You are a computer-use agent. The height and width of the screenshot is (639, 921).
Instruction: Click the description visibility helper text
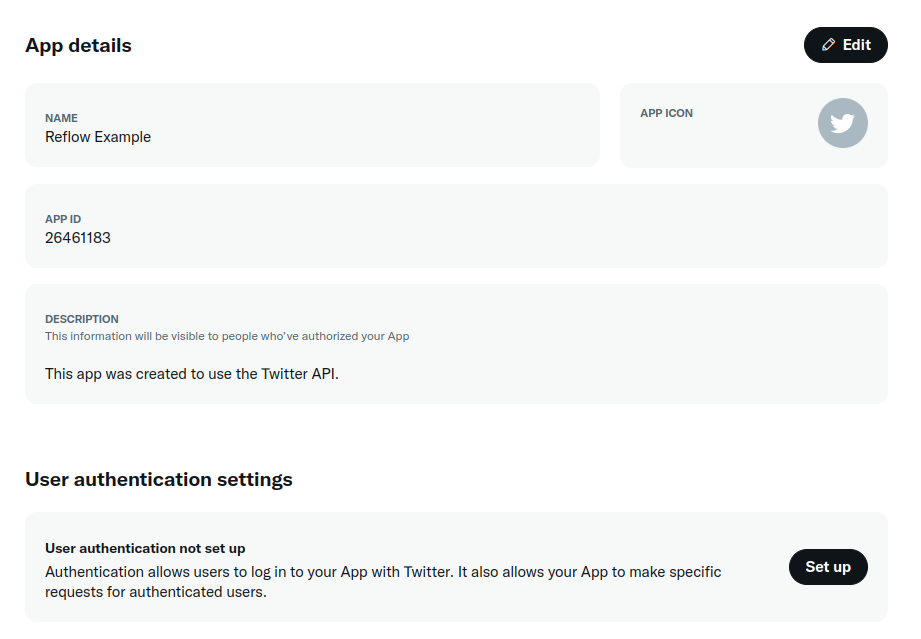tap(227, 337)
